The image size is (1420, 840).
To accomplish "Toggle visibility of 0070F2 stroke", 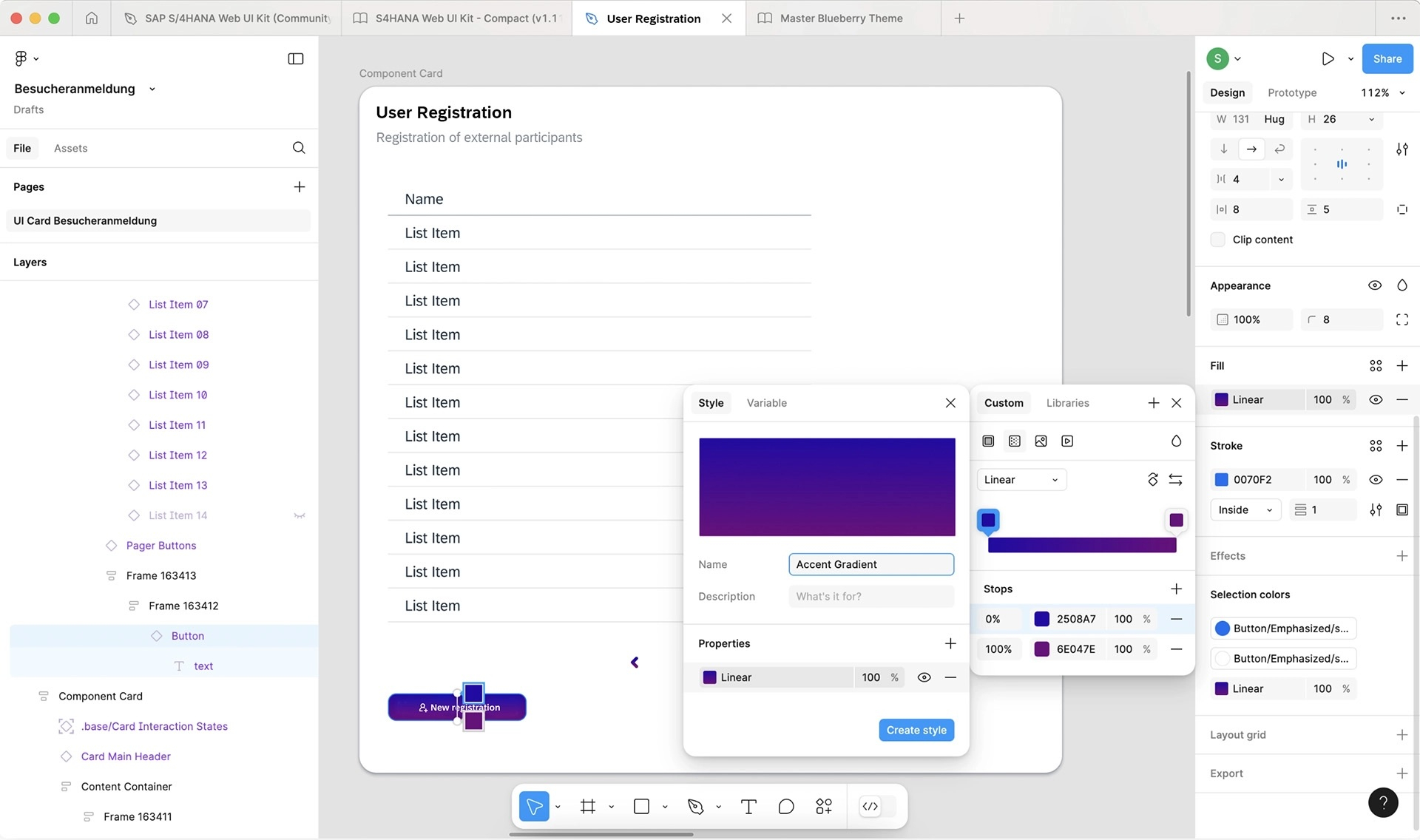I will coord(1376,480).
